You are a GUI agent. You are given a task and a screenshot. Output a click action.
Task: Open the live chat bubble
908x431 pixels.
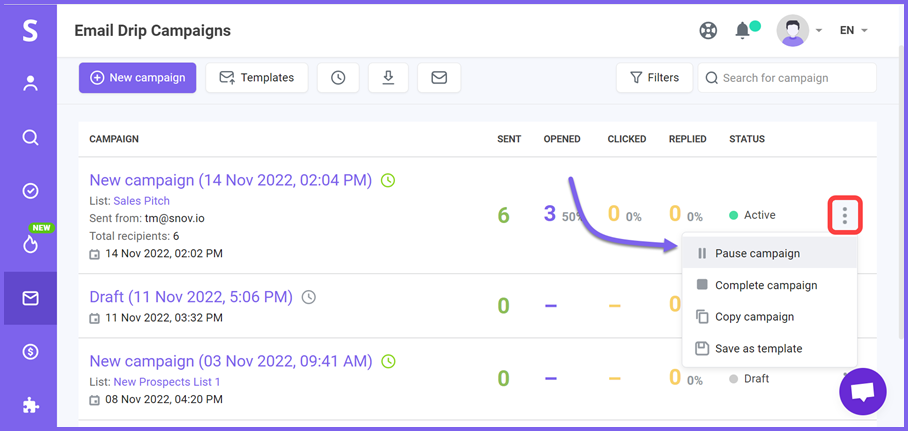(x=862, y=392)
